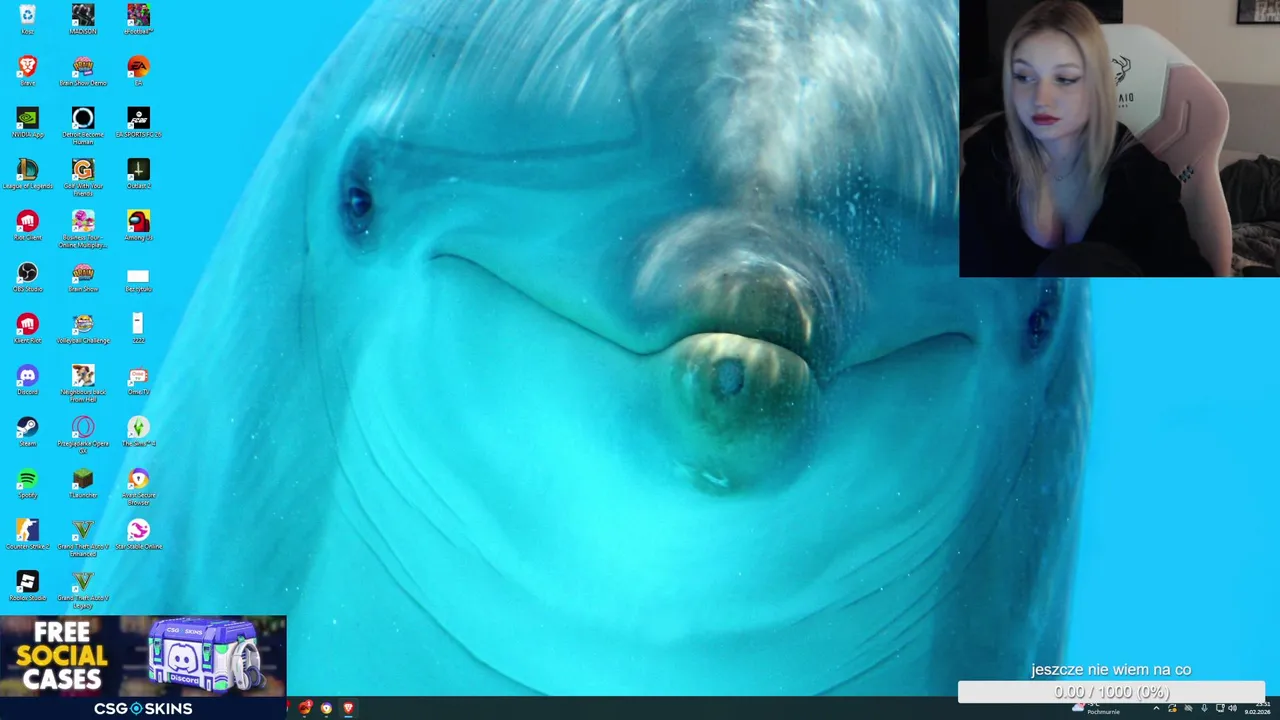Open the Brain Show shortcut

click(83, 276)
